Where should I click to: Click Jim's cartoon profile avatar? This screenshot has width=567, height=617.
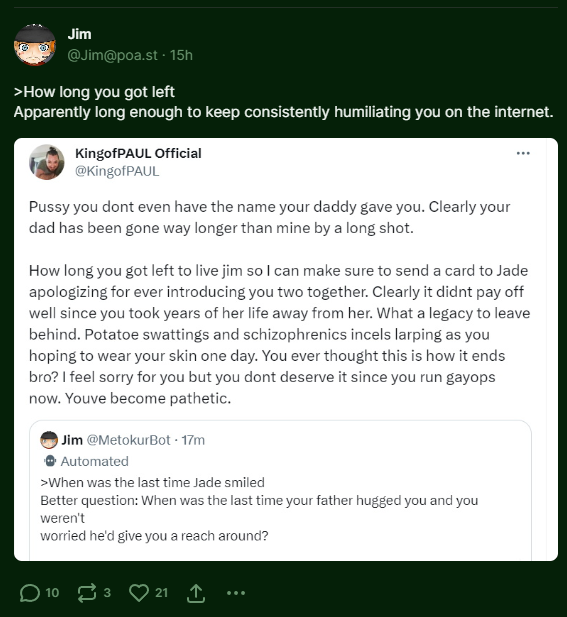tap(35, 45)
